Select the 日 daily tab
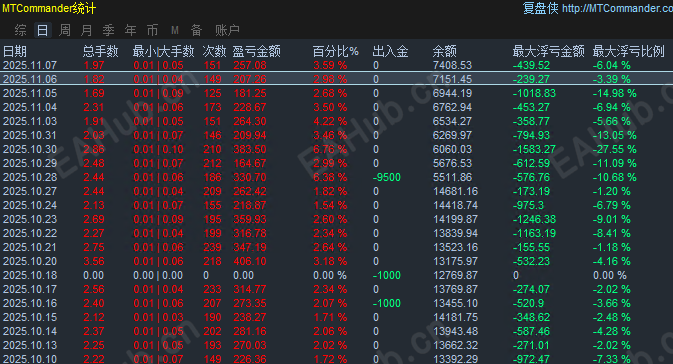673x364 pixels. pyautogui.click(x=42, y=30)
